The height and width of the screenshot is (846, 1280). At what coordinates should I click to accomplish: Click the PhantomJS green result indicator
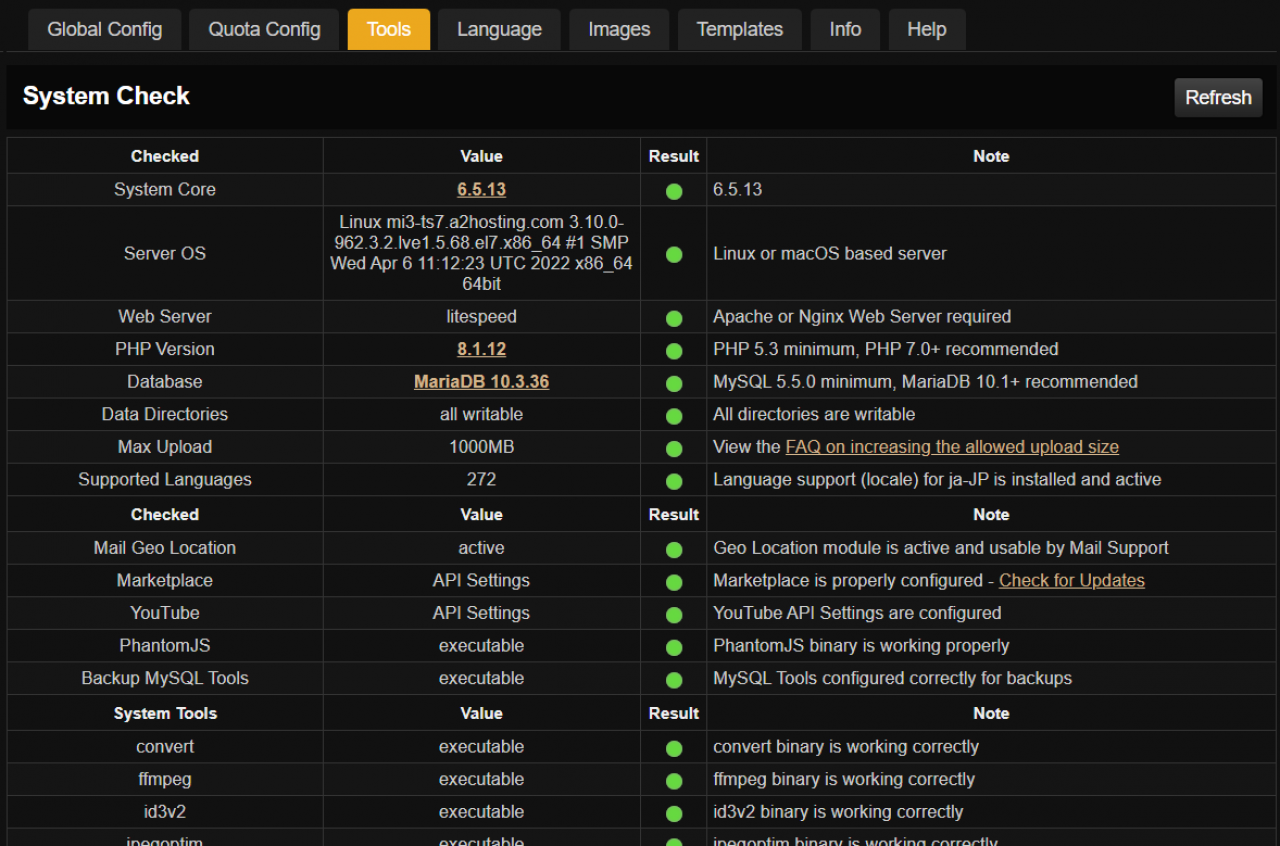click(x=674, y=647)
